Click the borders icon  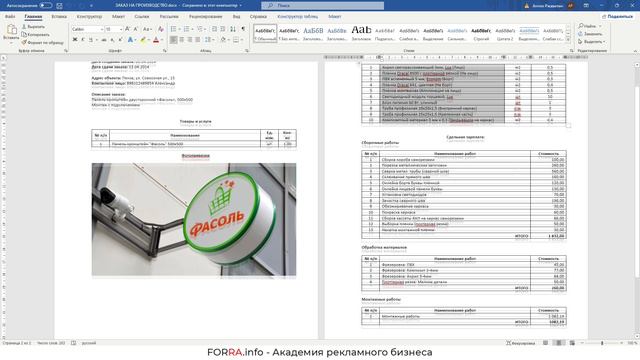(x=236, y=40)
